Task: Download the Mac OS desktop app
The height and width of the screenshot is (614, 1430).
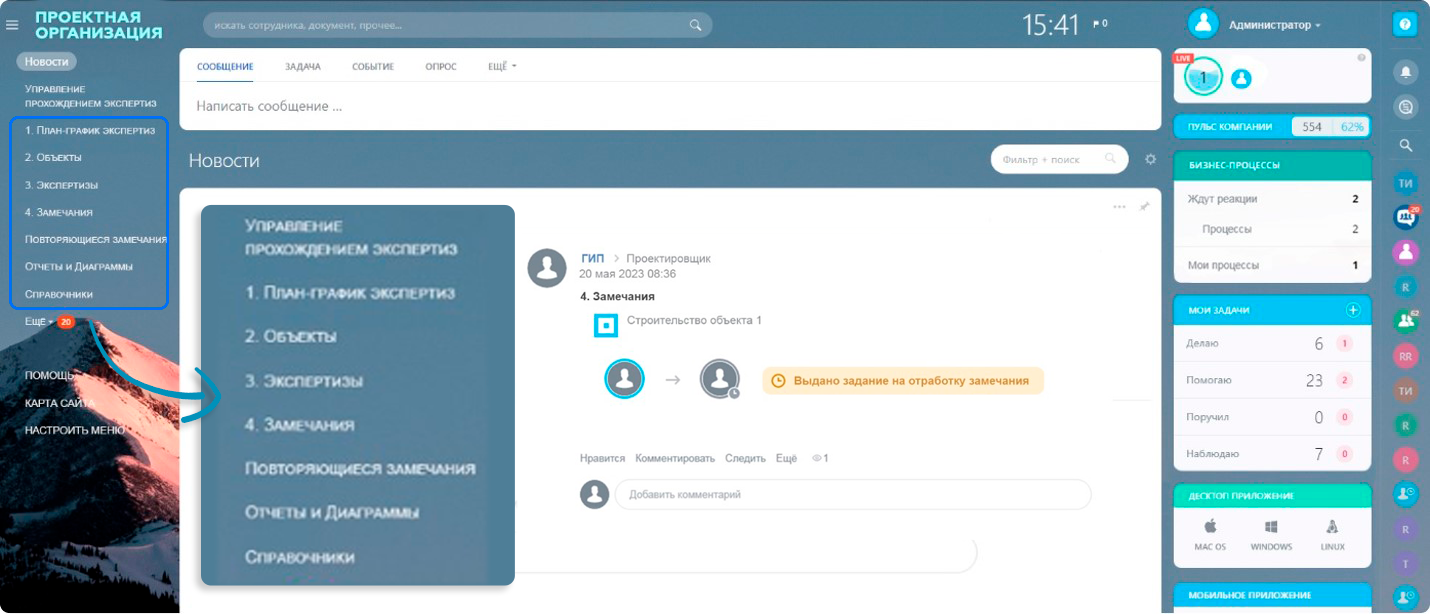Action: [1210, 534]
